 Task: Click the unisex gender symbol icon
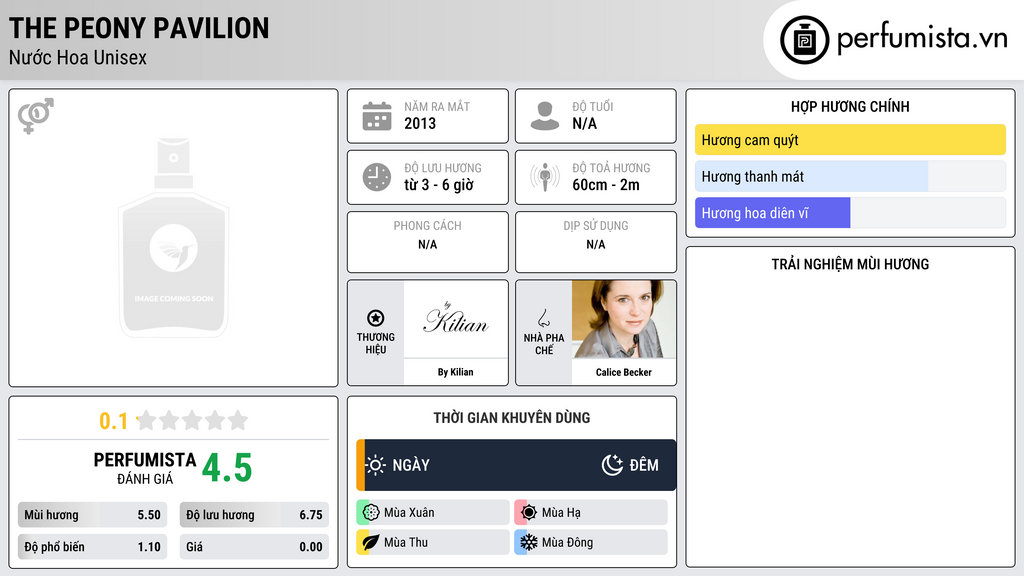35,116
